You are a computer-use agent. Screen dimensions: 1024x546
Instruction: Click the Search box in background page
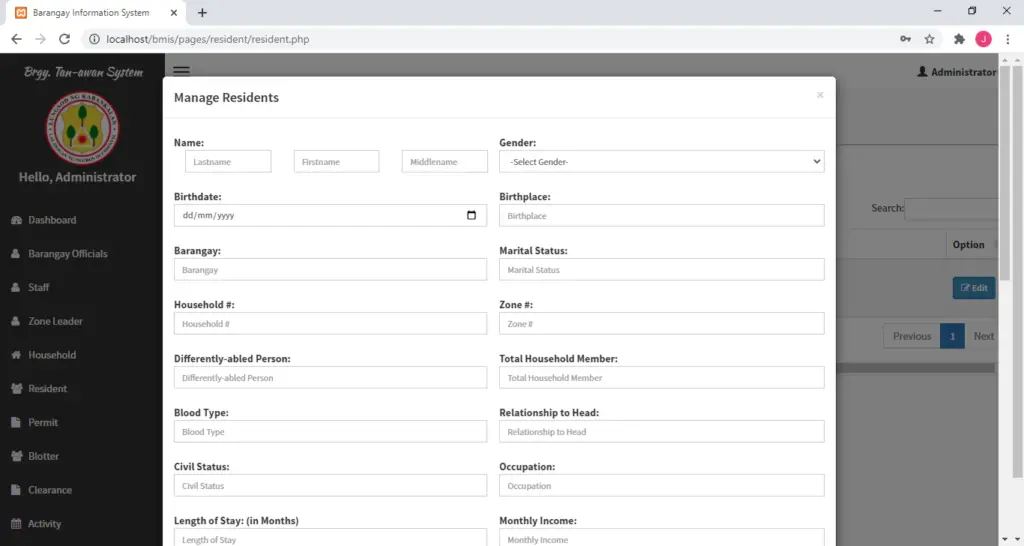tap(952, 208)
